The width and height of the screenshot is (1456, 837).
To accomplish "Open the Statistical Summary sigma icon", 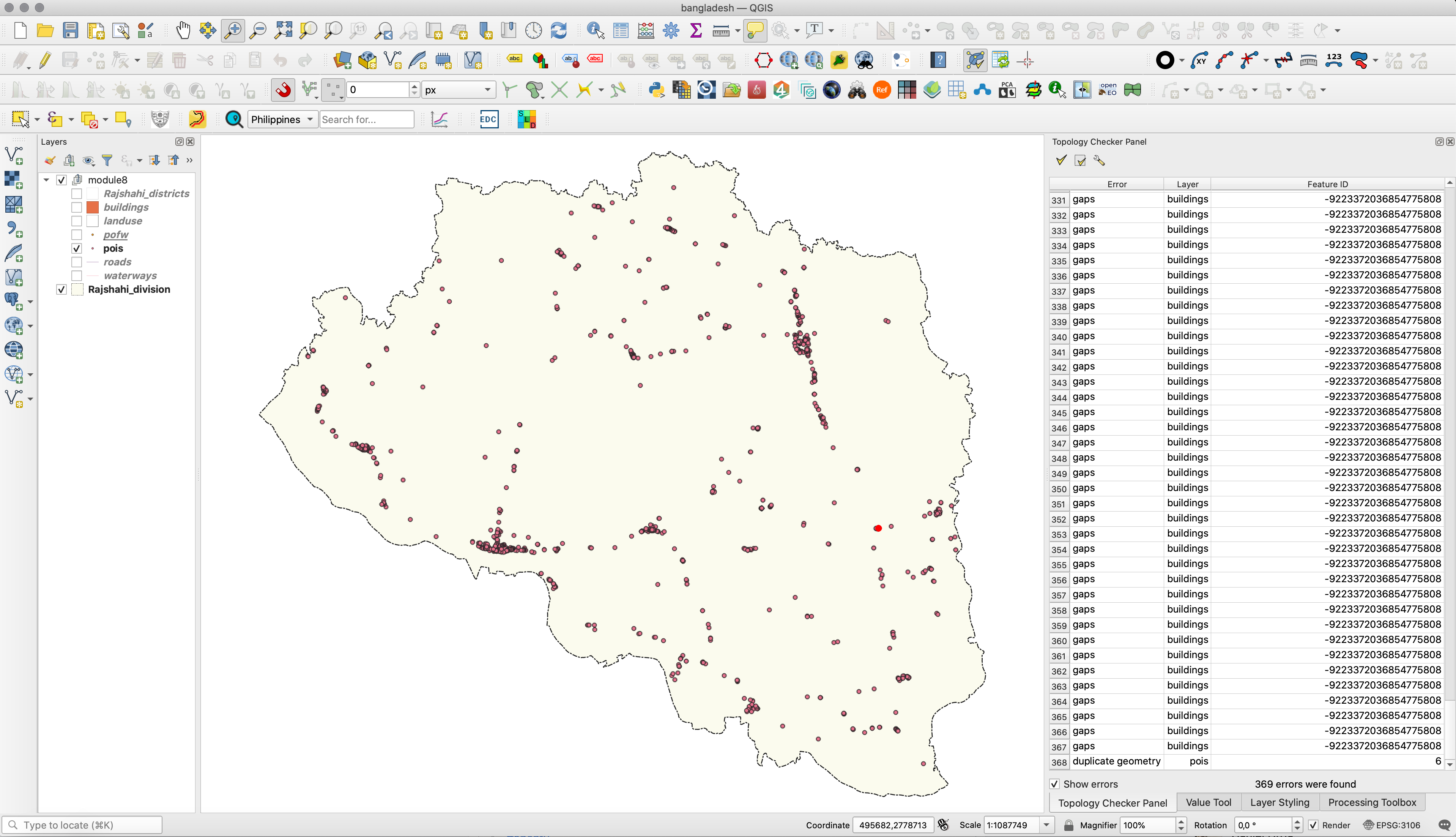I will coord(696,30).
